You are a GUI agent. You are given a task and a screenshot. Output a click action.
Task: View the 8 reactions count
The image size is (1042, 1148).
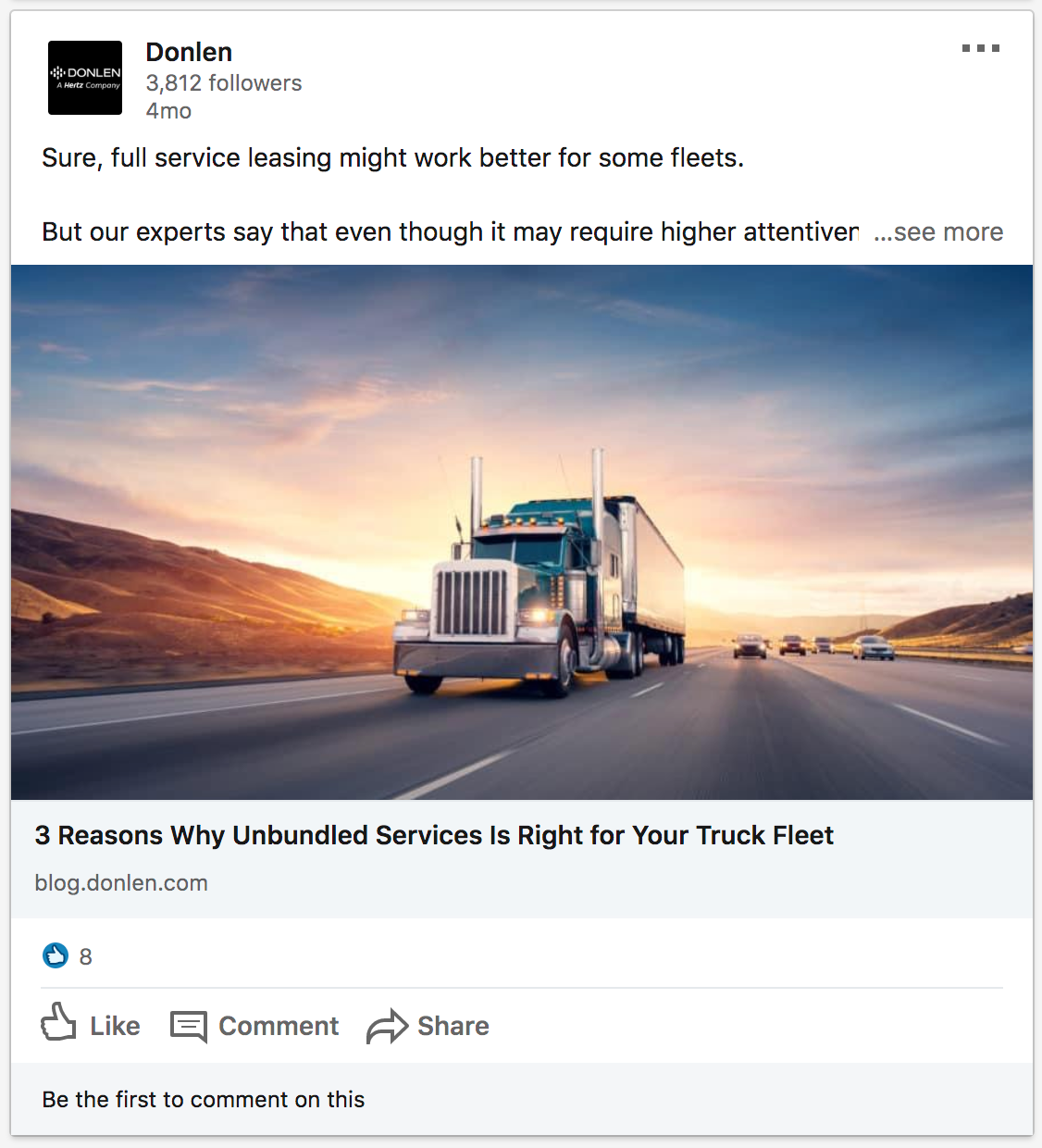click(86, 956)
